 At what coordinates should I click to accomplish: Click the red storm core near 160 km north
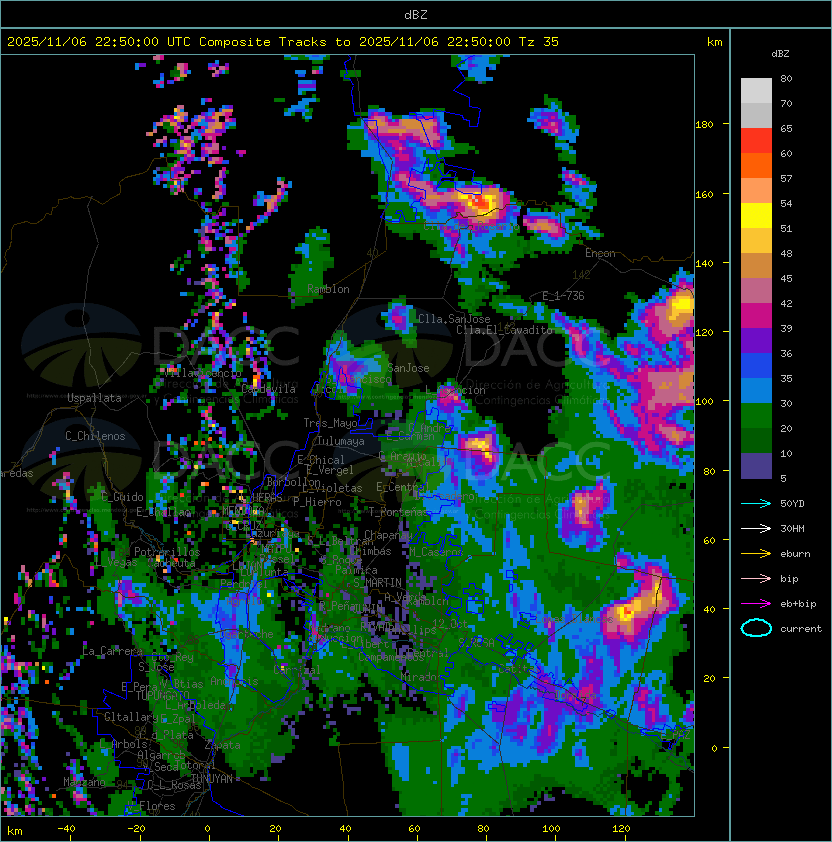coord(478,202)
